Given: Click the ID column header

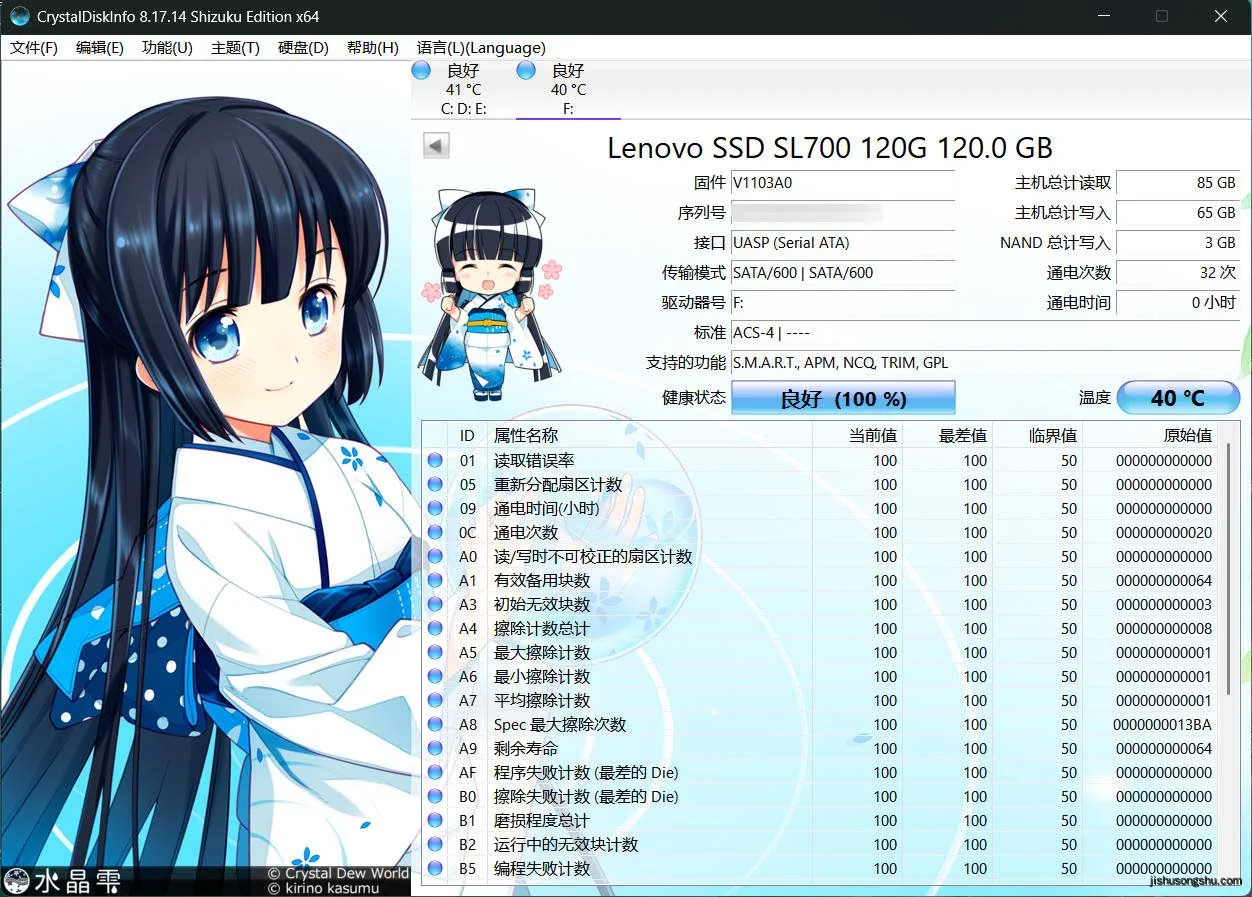Looking at the screenshot, I should [467, 435].
